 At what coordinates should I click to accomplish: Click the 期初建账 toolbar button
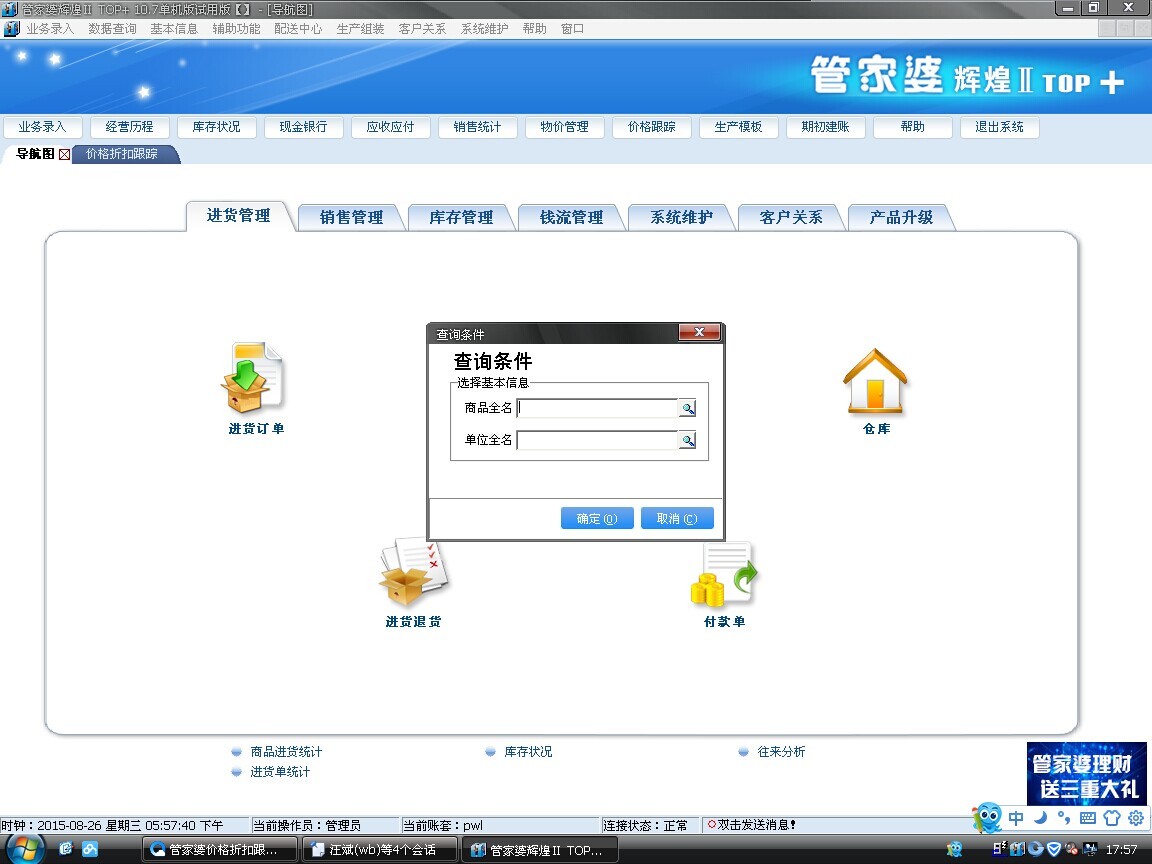coord(826,127)
